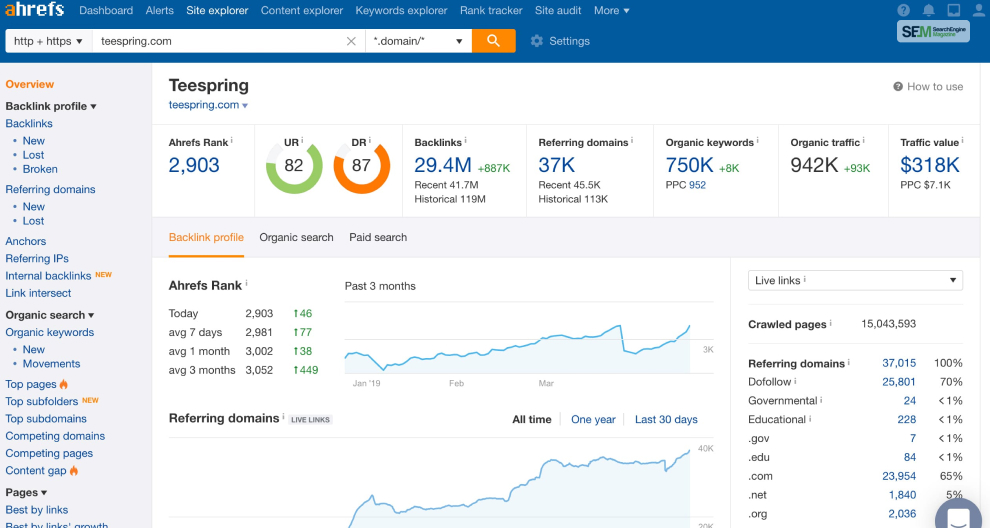Open Movements under Organic keywords

click(51, 364)
